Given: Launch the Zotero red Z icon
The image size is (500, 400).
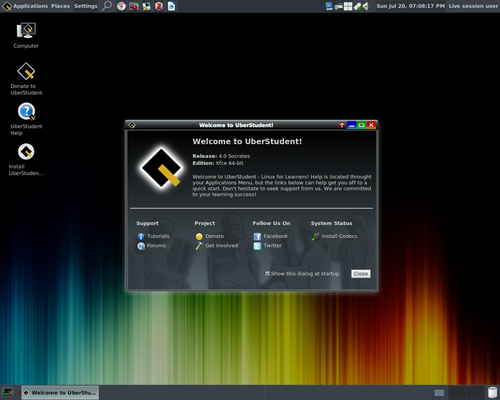Looking at the screenshot, I should [x=159, y=6].
